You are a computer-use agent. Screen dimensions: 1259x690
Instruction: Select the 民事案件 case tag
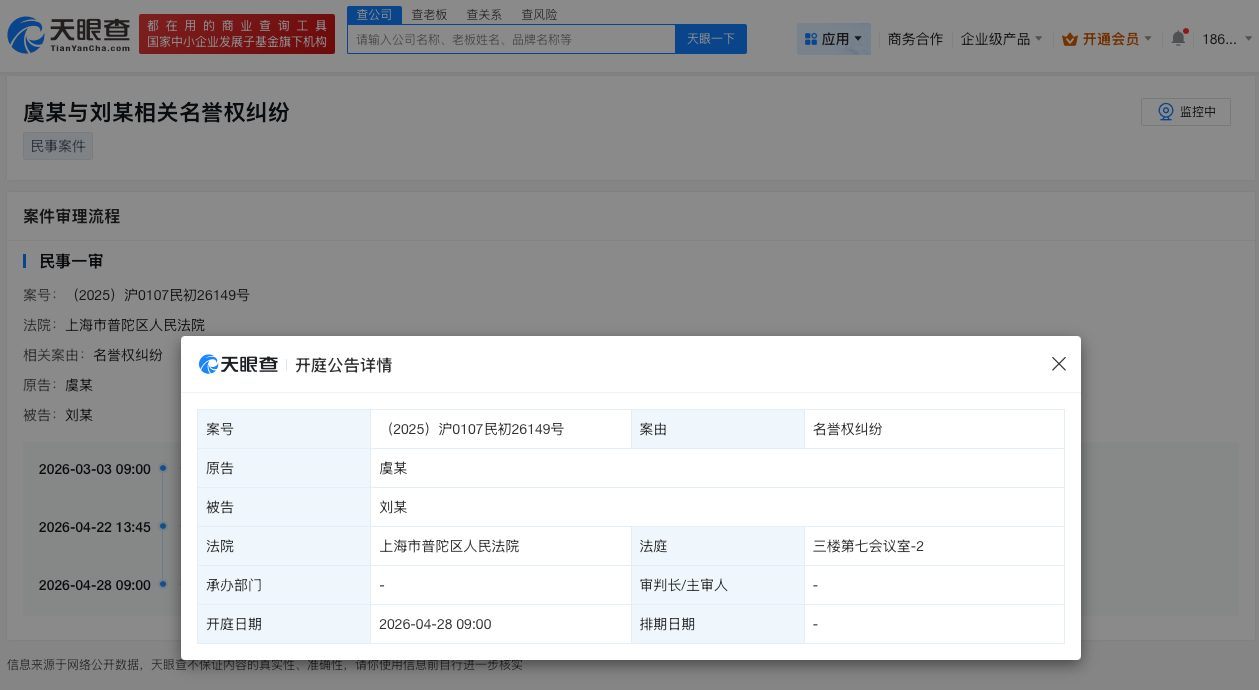tap(57, 146)
